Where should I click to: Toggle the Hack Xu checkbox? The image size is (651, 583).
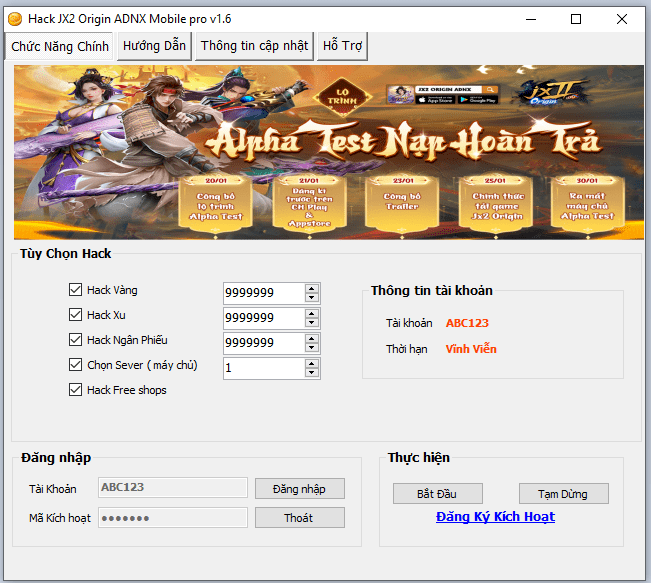[x=75, y=315]
